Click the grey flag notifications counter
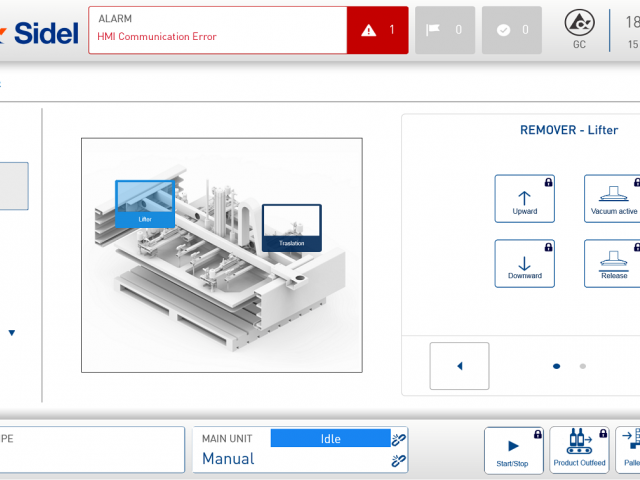Viewport: 640px width, 480px height. click(444, 30)
